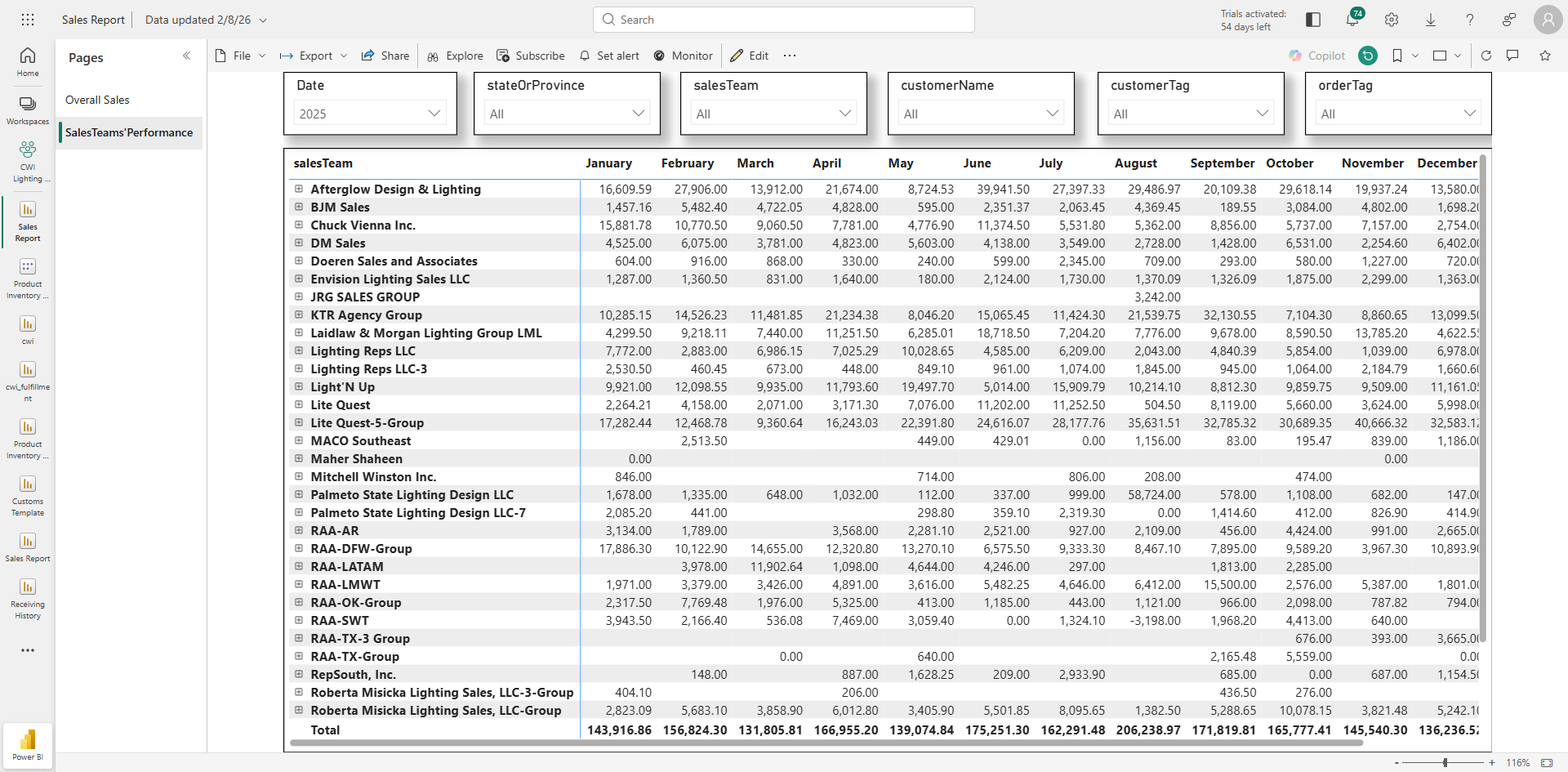Open the comments icon
Image resolution: width=1568 pixels, height=772 pixels.
coord(1512,56)
